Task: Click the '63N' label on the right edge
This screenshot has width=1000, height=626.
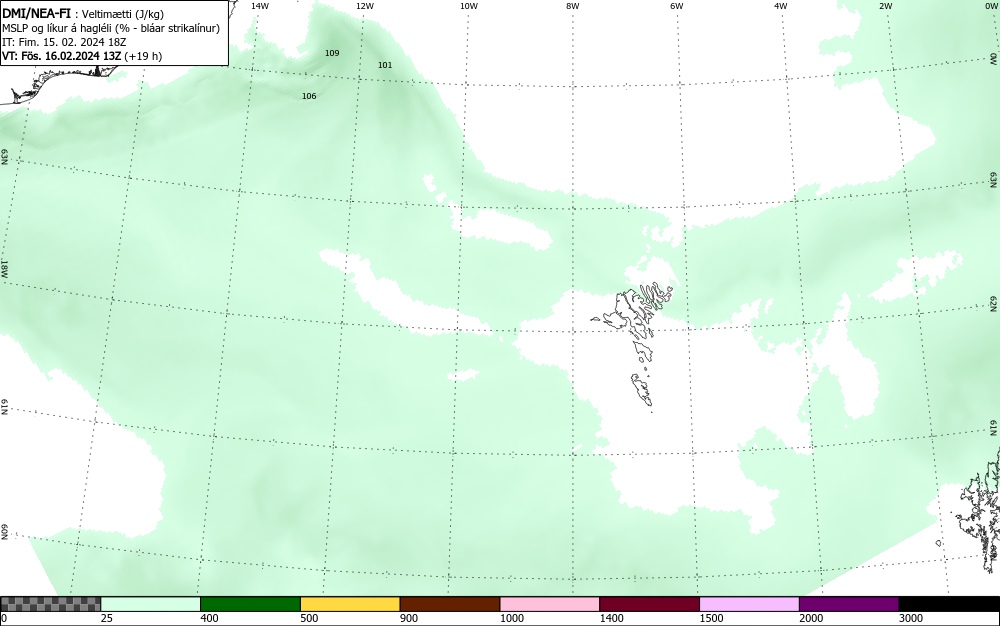Action: [994, 180]
